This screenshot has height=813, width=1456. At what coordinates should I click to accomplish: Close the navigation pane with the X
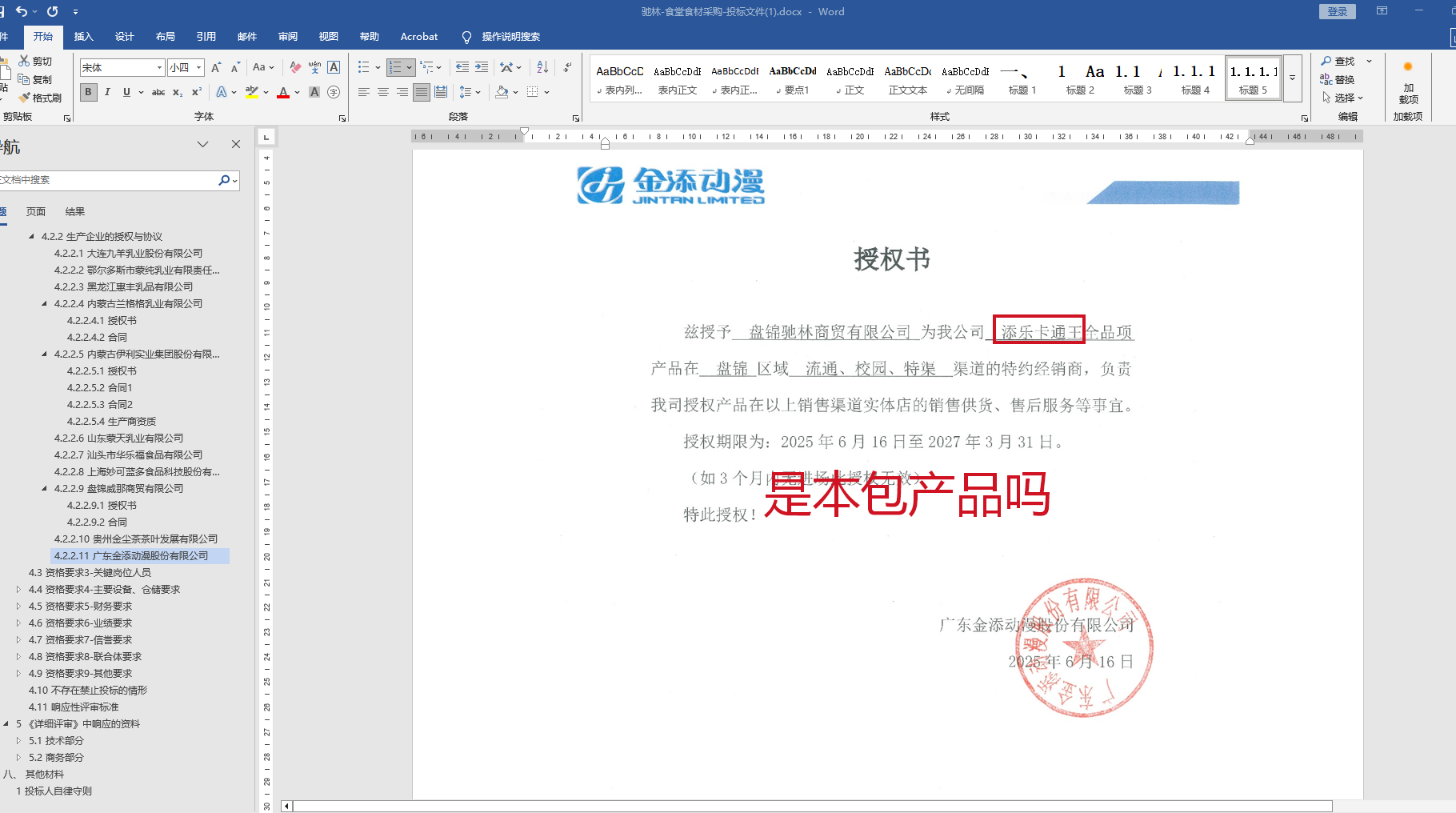click(x=236, y=144)
